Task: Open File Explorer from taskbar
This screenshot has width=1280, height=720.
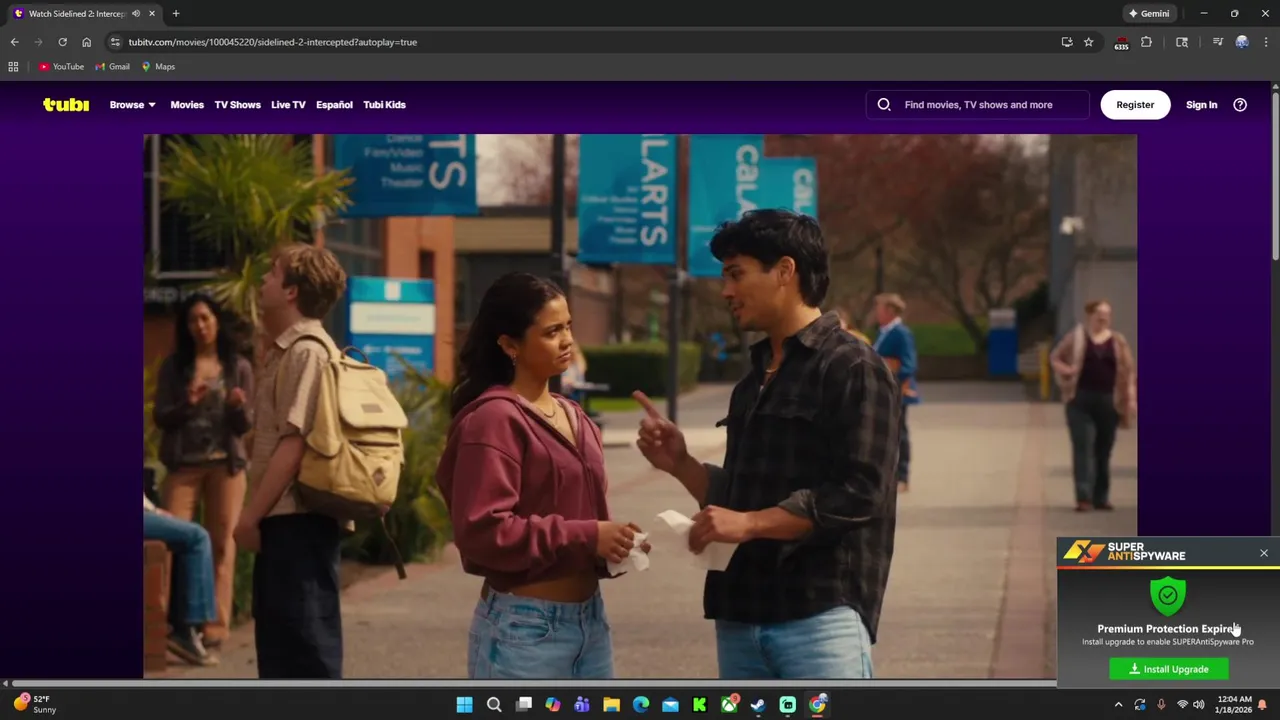Action: (x=611, y=705)
